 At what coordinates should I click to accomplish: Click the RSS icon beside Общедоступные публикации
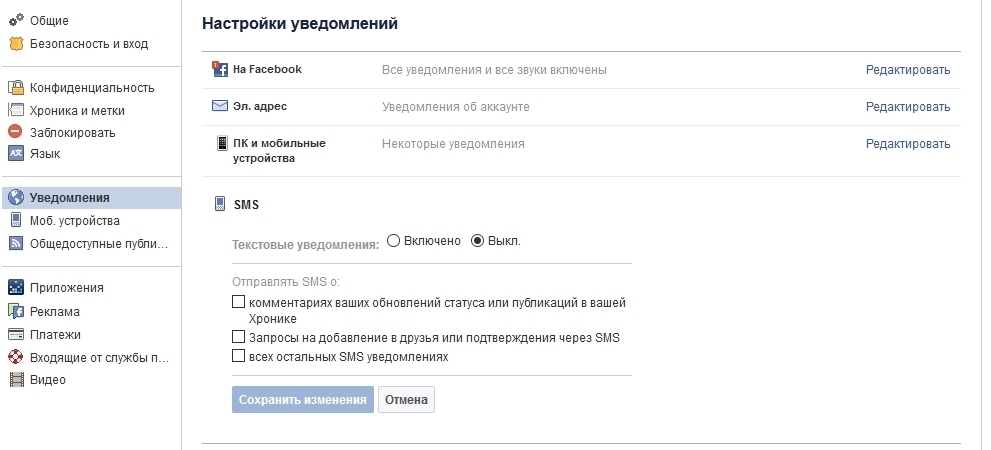[15, 243]
